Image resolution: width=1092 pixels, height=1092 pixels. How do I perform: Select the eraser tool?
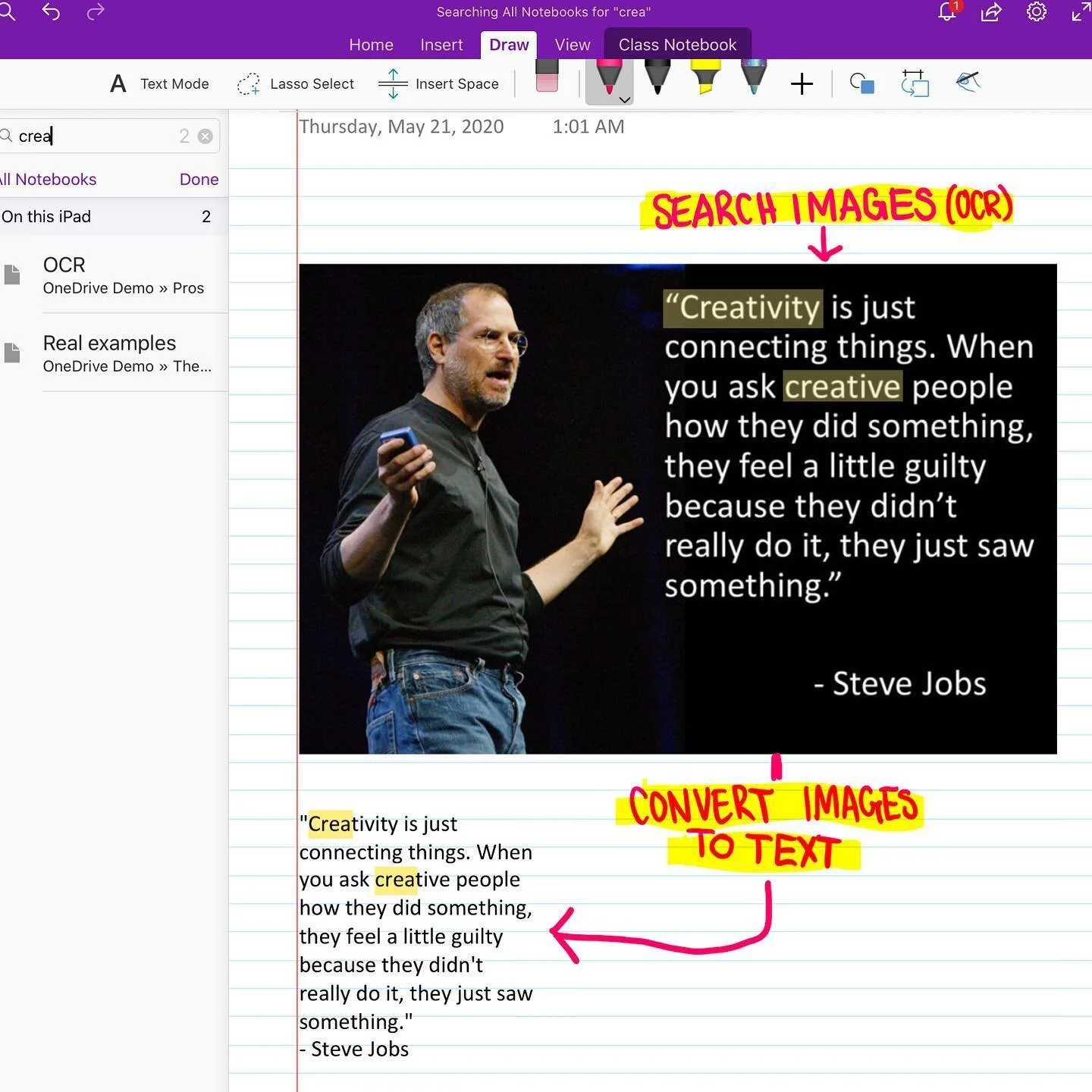click(x=547, y=76)
